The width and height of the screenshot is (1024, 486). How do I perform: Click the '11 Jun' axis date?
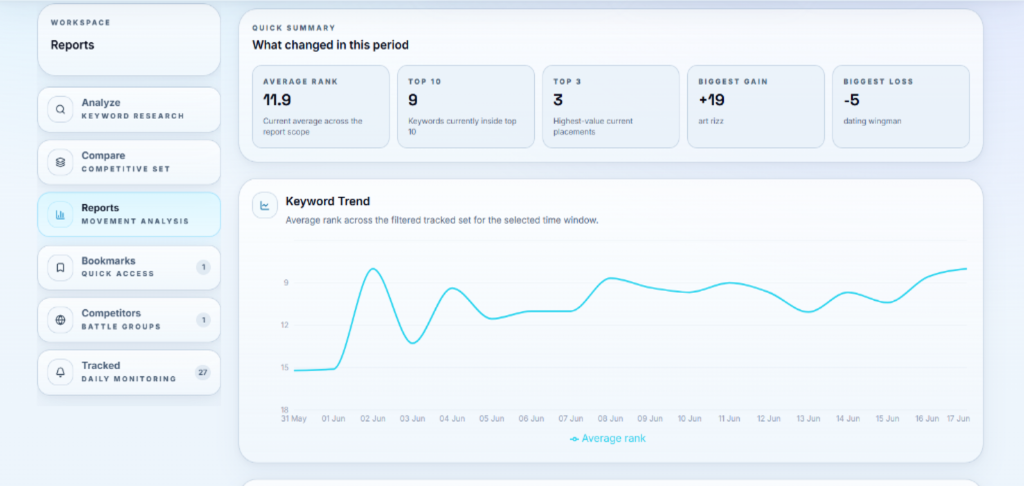tap(729, 418)
